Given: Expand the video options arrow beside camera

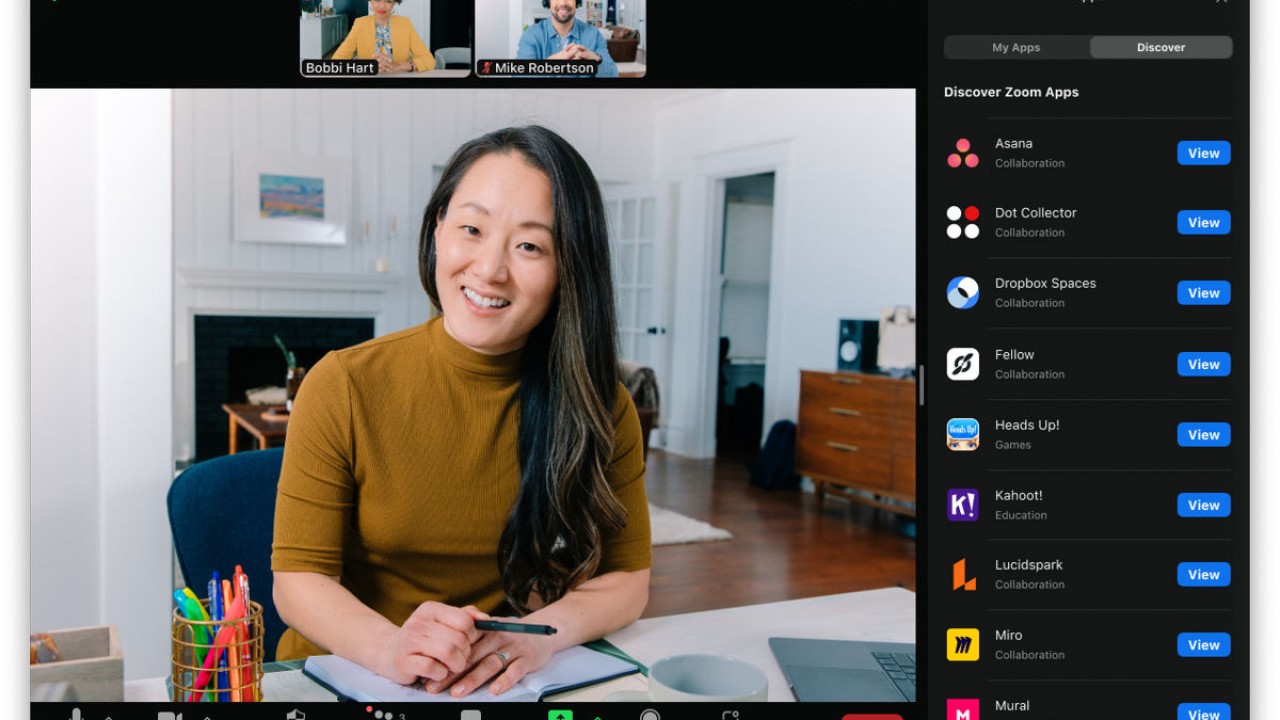Looking at the screenshot, I should tap(207, 716).
